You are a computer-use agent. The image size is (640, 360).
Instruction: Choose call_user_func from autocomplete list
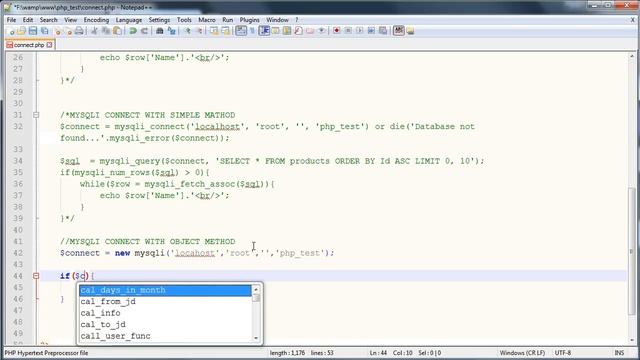(x=165, y=336)
